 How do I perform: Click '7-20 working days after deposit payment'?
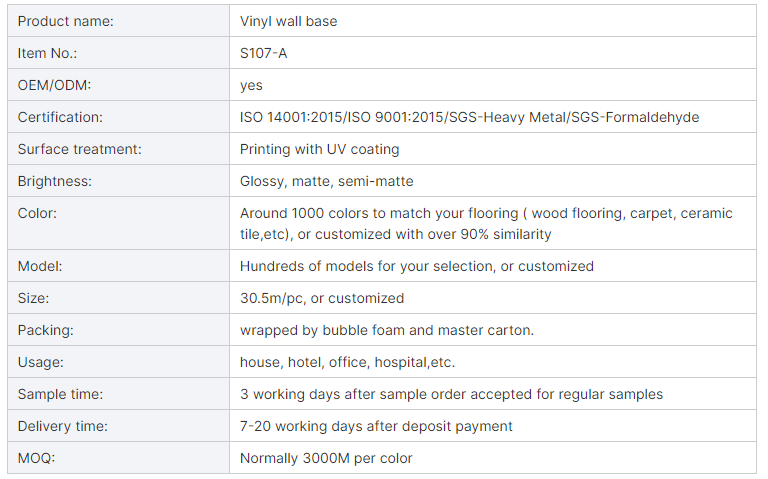[x=376, y=426]
